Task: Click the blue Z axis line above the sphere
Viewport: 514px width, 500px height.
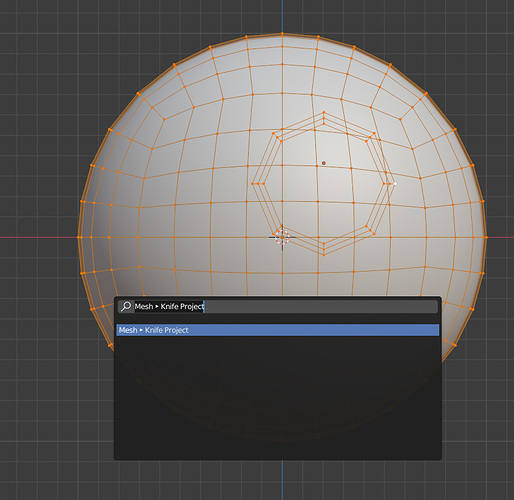Action: click(282, 16)
